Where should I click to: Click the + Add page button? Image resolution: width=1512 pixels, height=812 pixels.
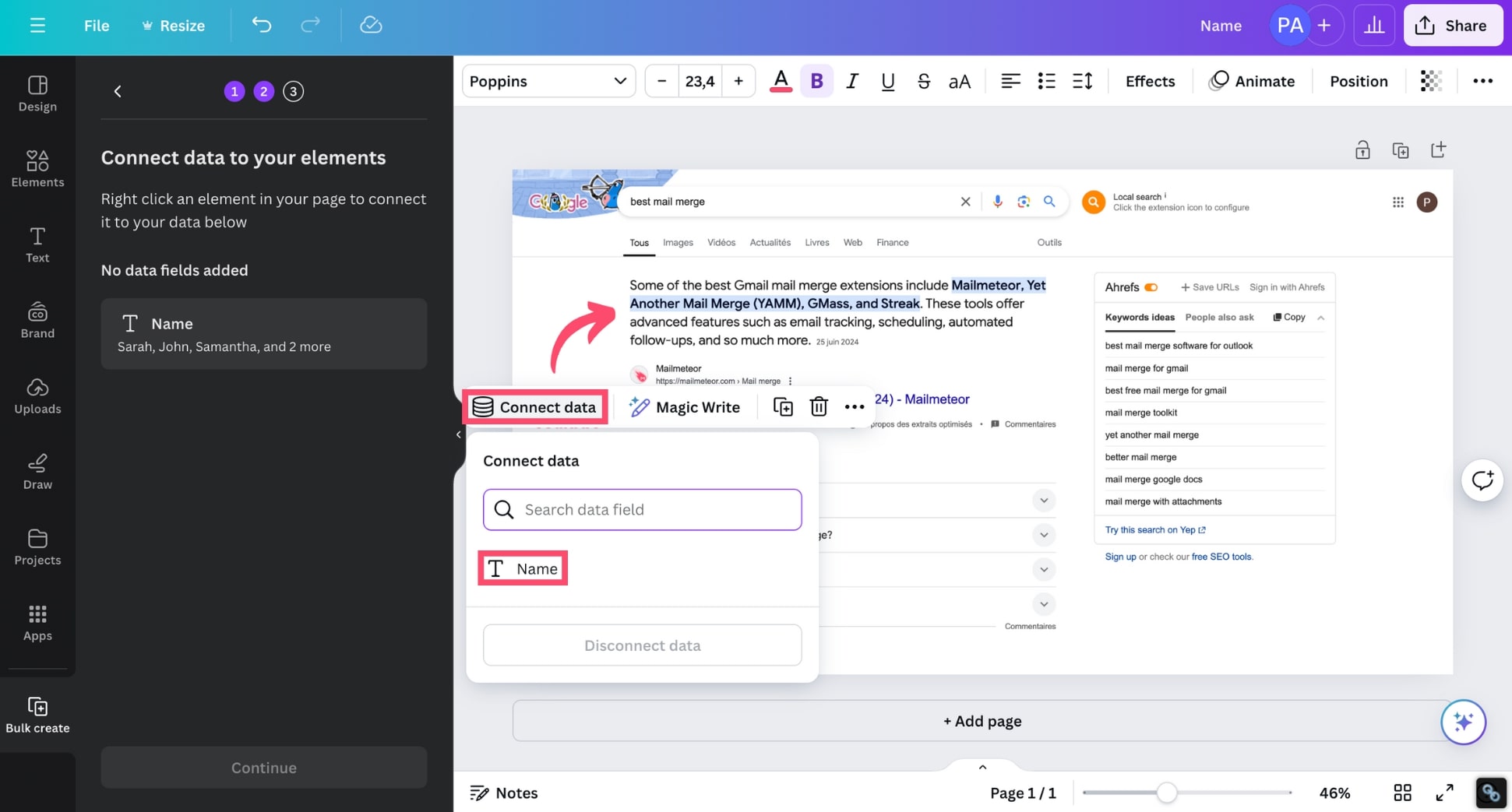(x=982, y=721)
